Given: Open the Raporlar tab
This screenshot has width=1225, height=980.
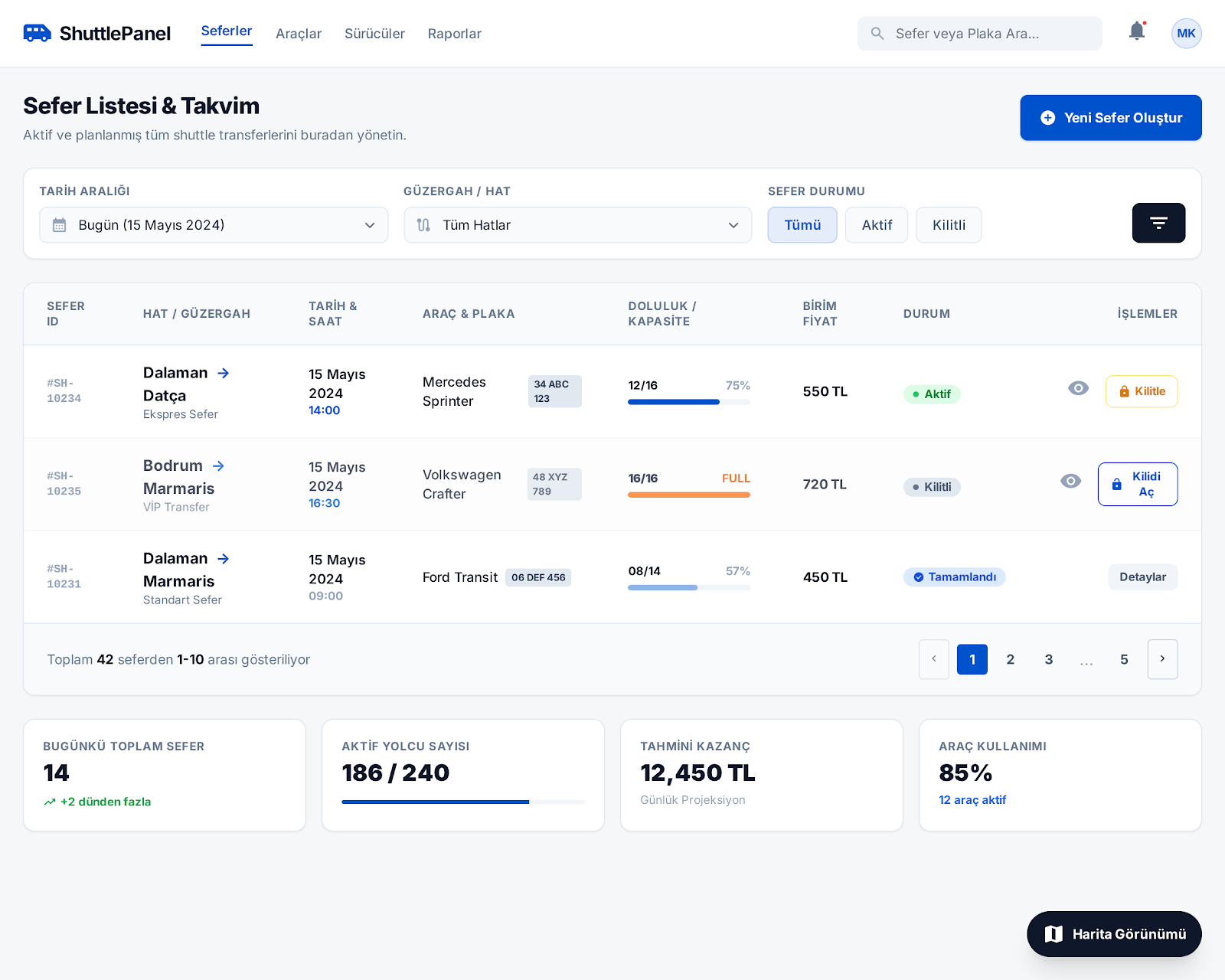Looking at the screenshot, I should (x=454, y=34).
